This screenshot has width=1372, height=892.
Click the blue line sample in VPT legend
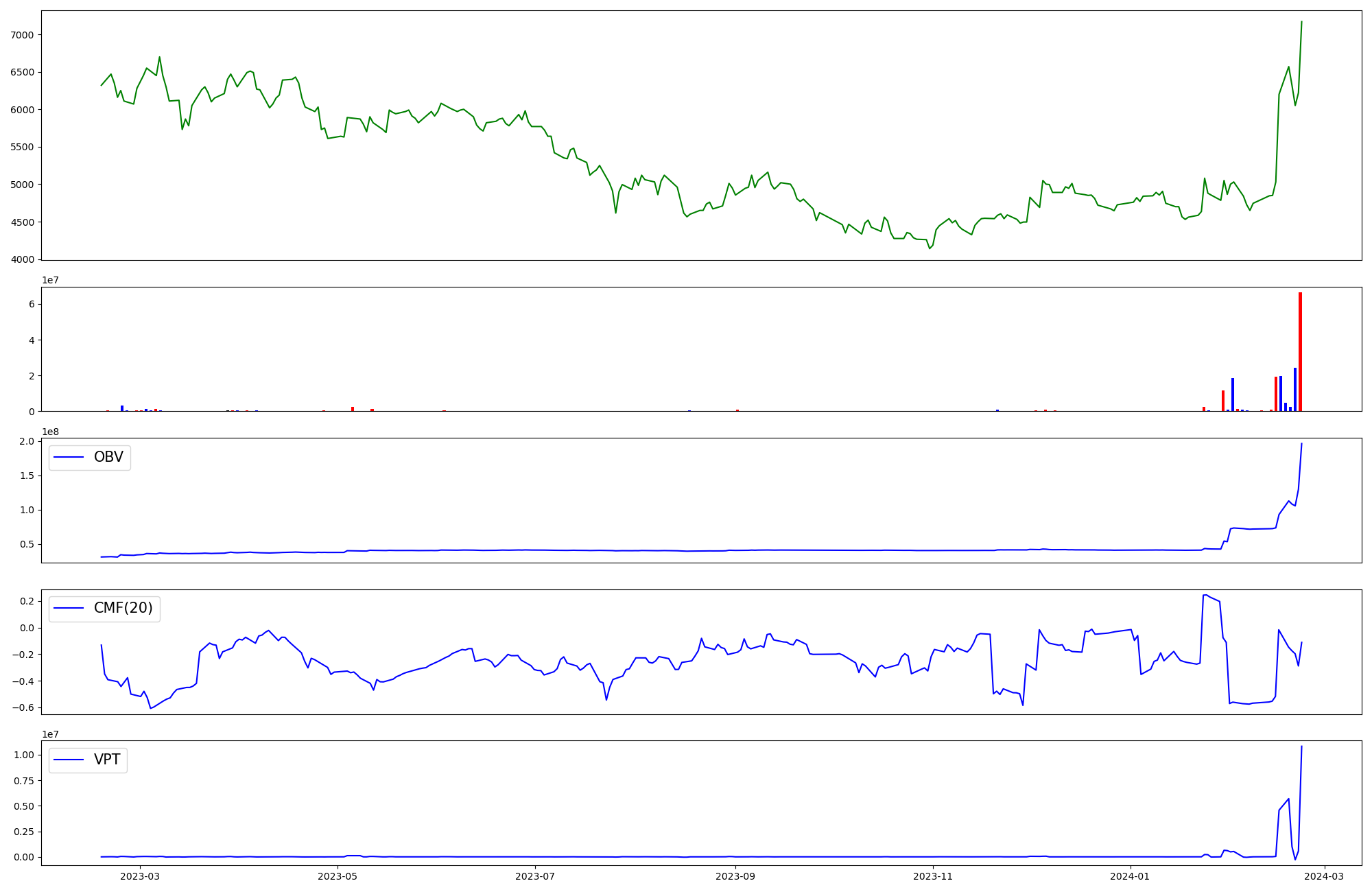click(x=69, y=760)
